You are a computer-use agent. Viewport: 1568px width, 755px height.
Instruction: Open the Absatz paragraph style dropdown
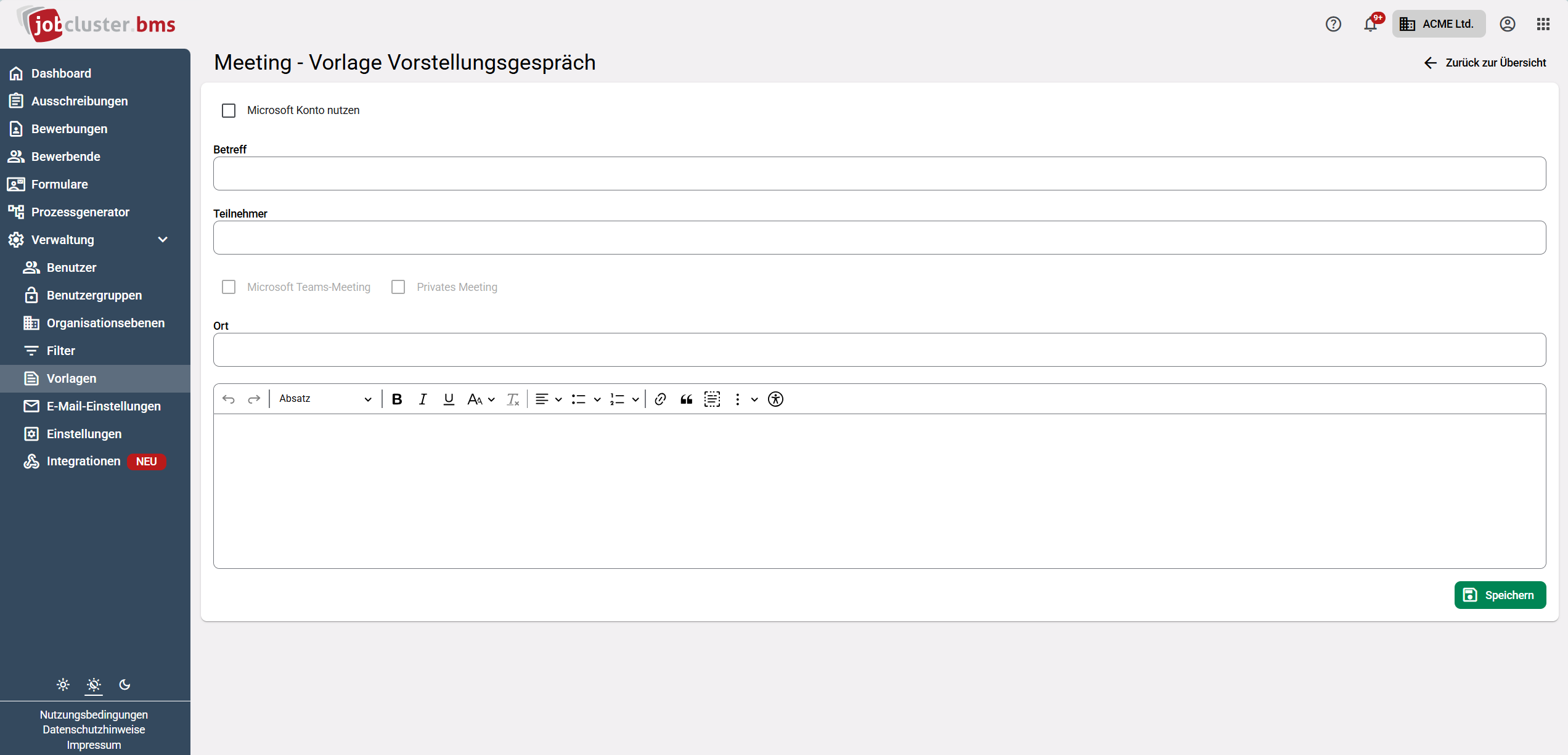(x=325, y=399)
